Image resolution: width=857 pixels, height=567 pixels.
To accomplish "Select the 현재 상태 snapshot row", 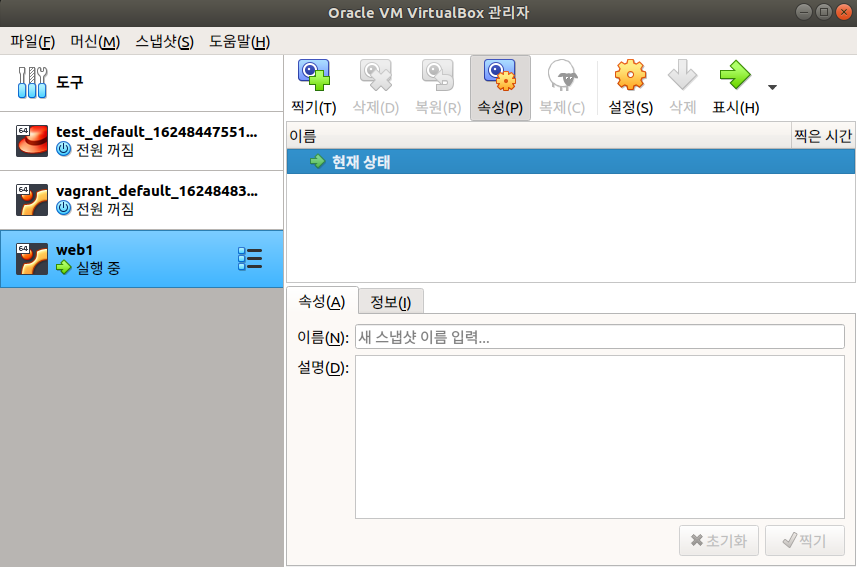I will point(571,162).
